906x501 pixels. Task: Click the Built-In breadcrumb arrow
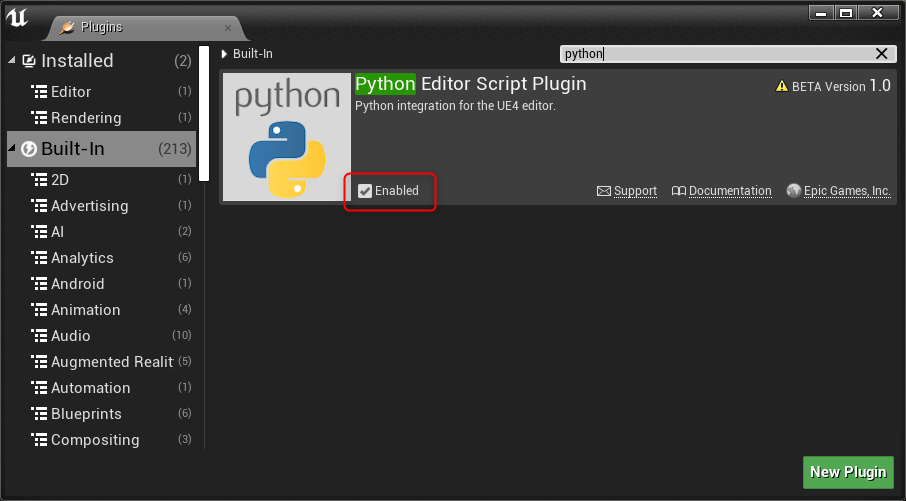pyautogui.click(x=224, y=54)
